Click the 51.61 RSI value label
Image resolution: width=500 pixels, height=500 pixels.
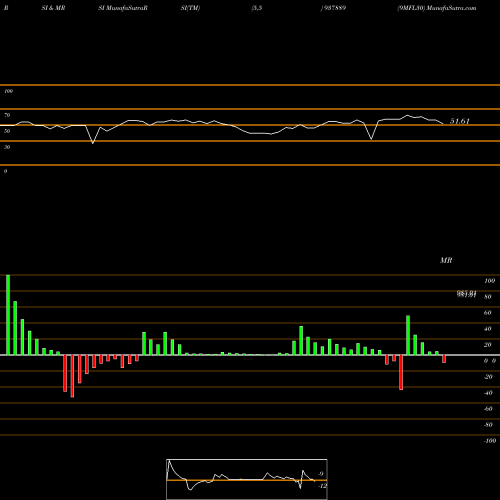[x=460, y=121]
